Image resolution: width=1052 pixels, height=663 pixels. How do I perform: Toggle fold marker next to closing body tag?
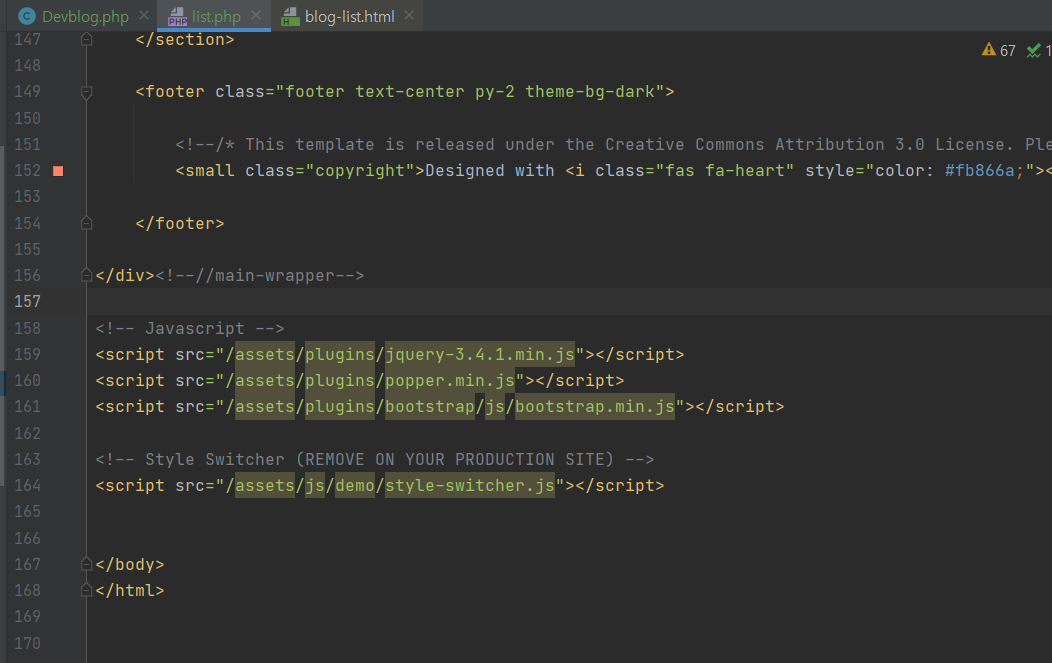(x=86, y=564)
